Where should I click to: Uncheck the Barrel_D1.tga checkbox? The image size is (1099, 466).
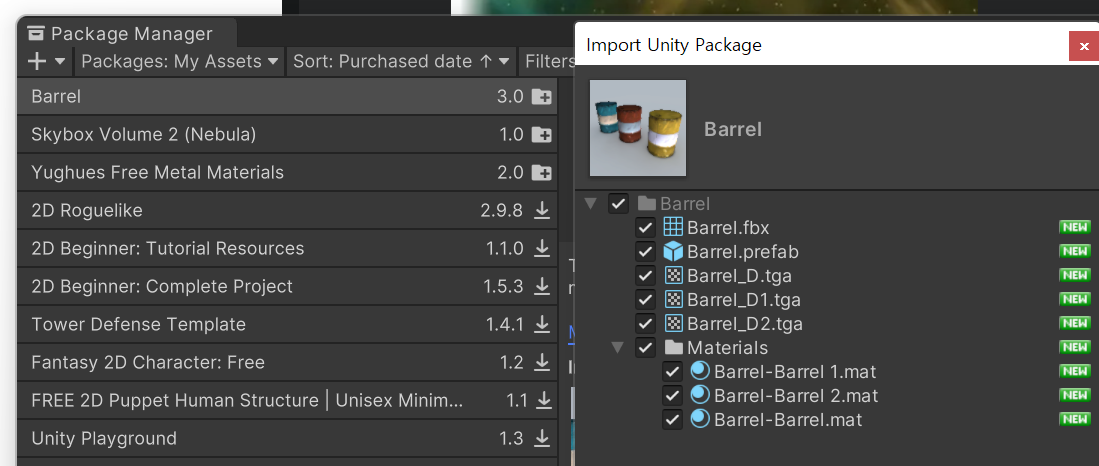click(645, 300)
